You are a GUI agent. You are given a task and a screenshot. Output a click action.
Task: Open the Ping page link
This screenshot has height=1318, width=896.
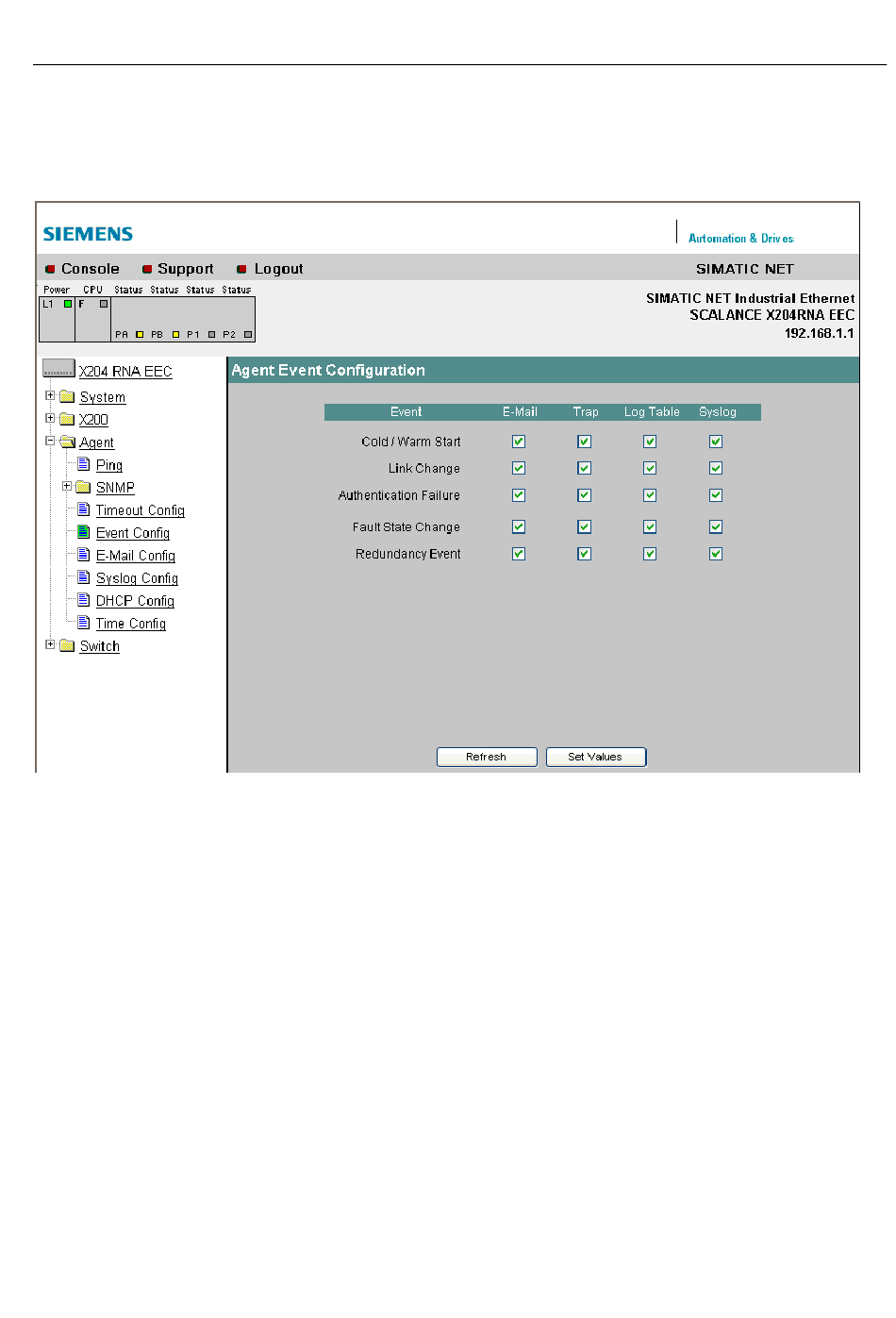click(x=109, y=465)
